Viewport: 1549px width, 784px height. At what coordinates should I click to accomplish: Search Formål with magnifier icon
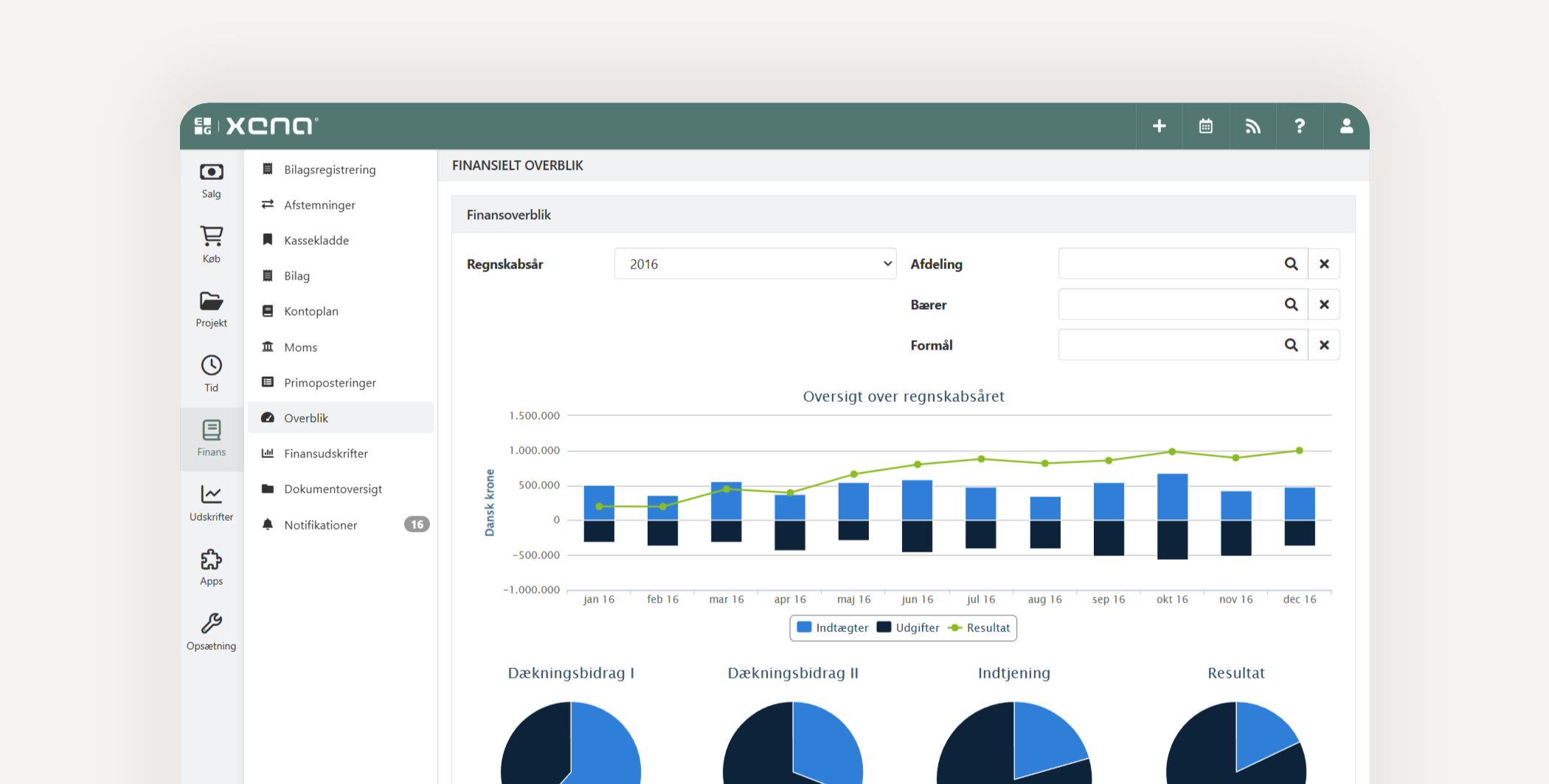coord(1291,345)
